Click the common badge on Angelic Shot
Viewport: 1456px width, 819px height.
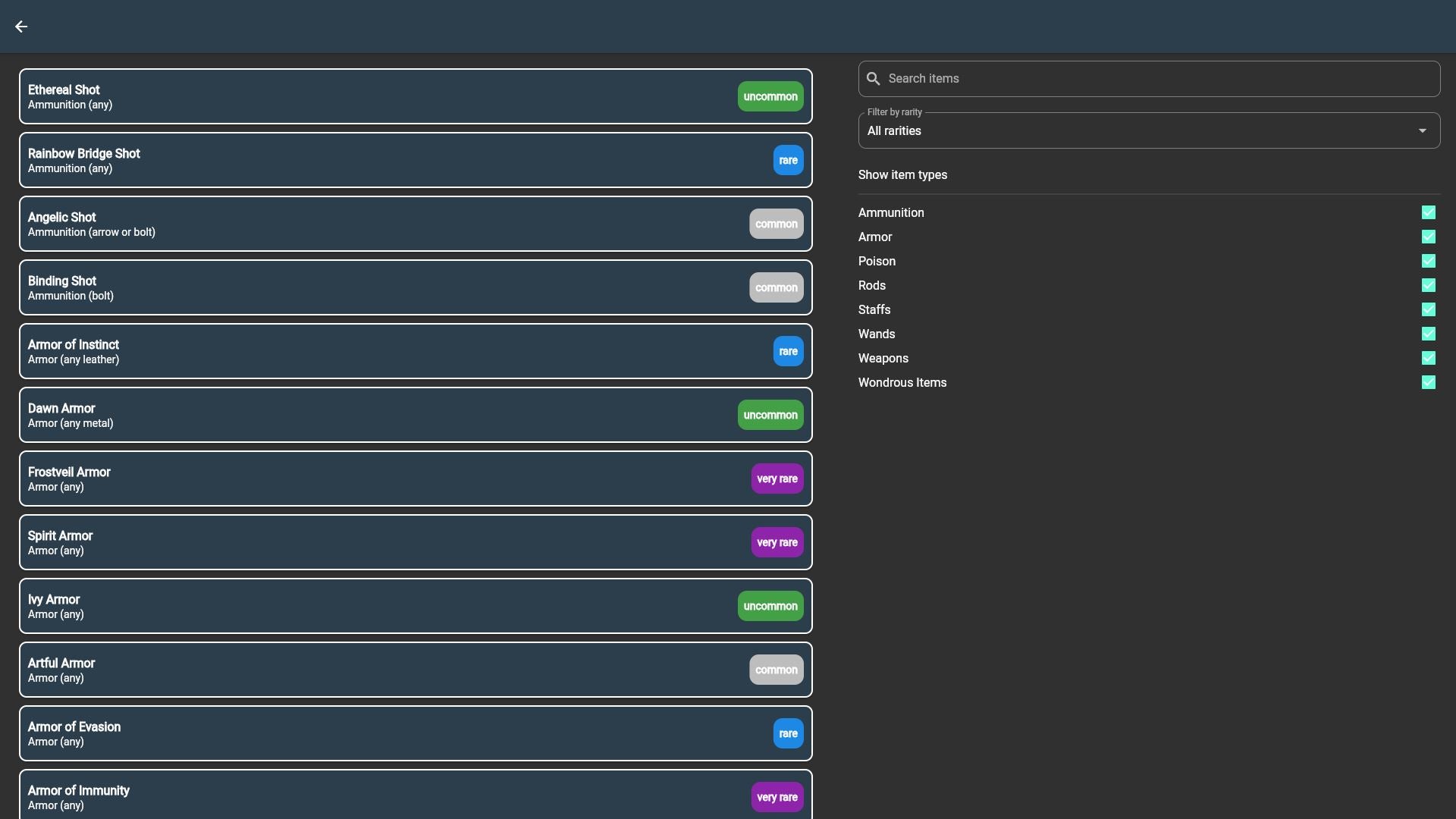pos(776,224)
